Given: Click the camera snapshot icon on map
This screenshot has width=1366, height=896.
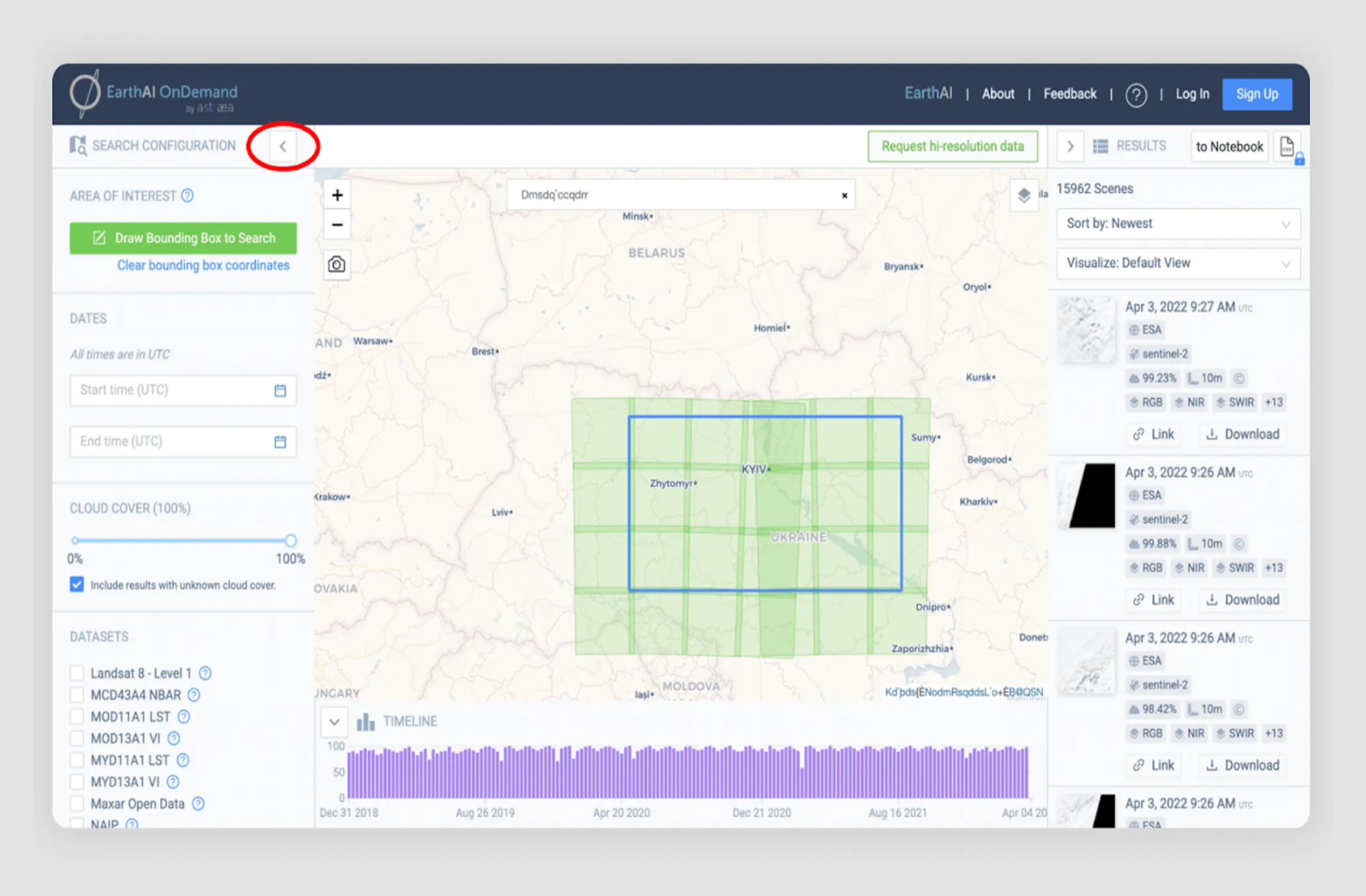Looking at the screenshot, I should click(337, 264).
